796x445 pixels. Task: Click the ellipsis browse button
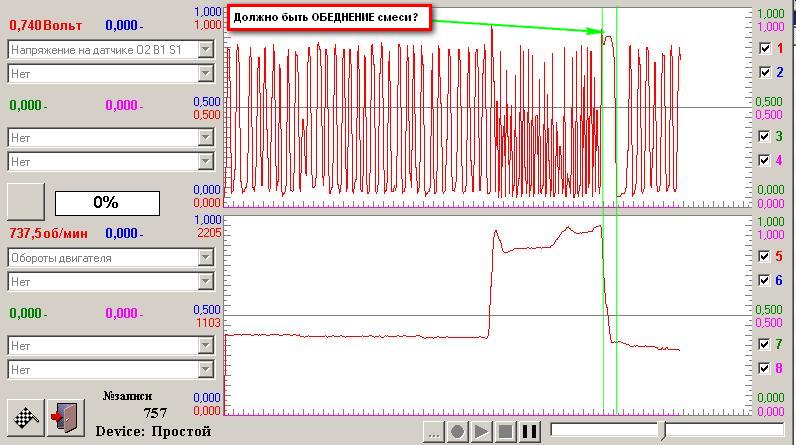(434, 432)
